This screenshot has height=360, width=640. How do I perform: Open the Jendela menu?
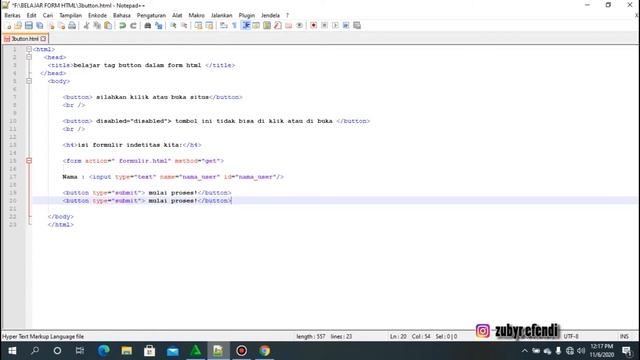coord(270,16)
